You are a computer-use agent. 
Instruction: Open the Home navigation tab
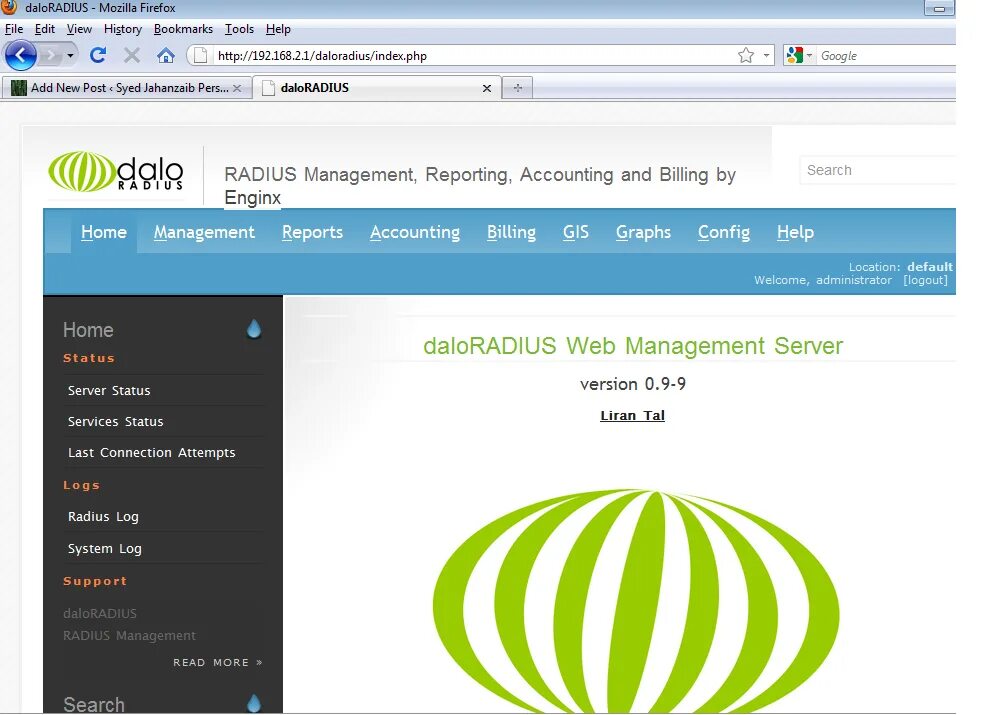[x=104, y=232]
